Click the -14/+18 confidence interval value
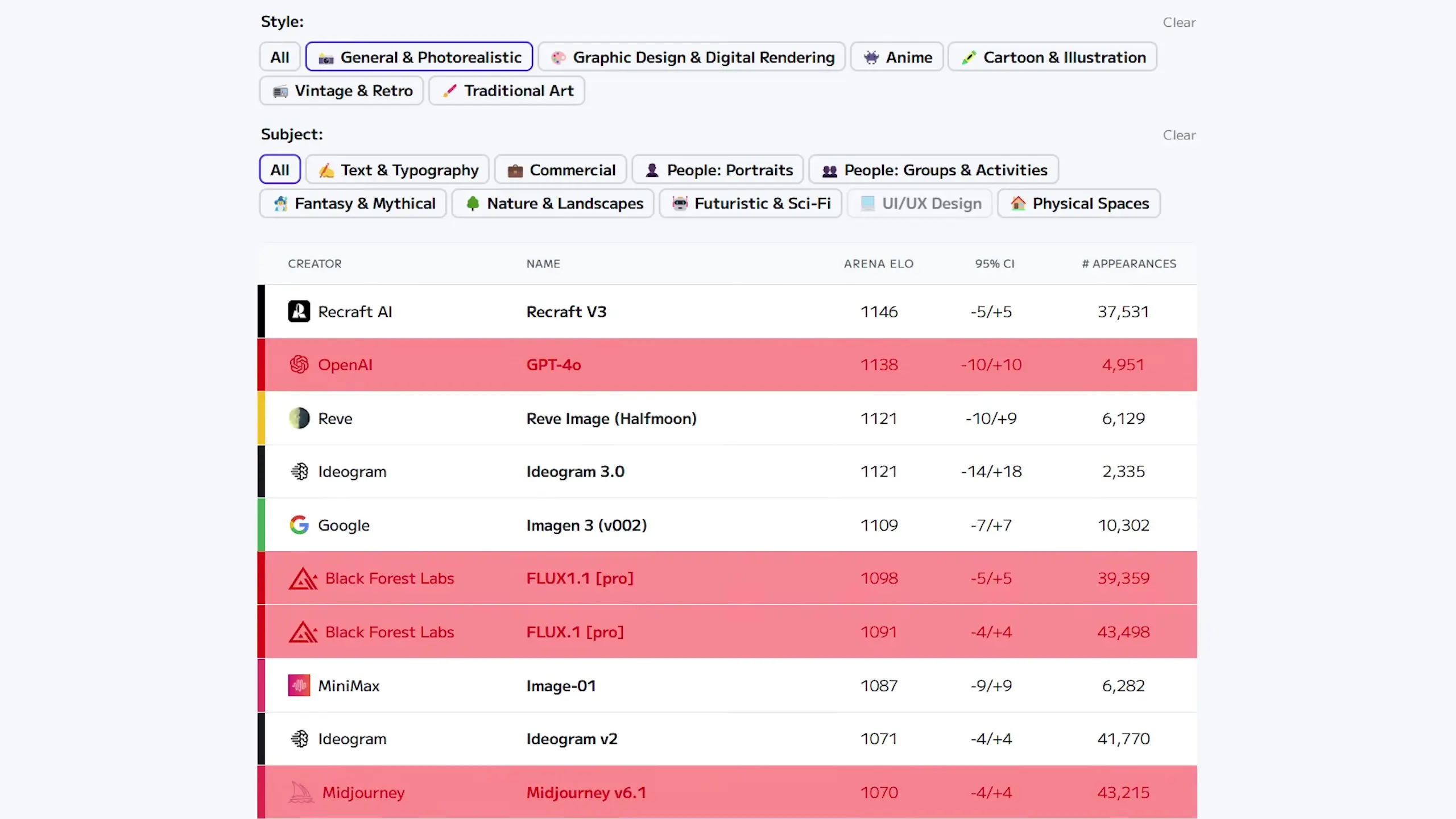 991,471
